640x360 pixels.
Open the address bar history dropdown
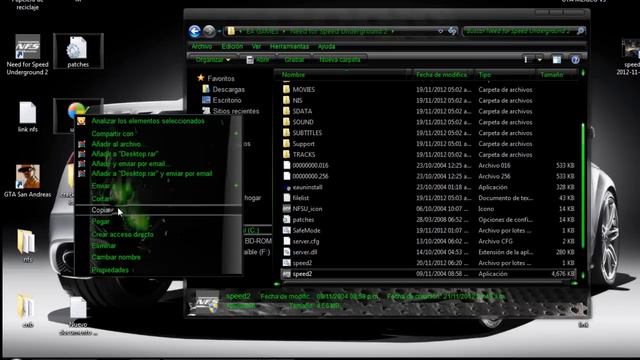(440, 31)
